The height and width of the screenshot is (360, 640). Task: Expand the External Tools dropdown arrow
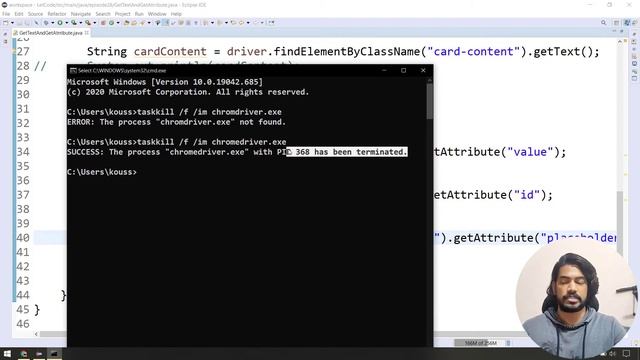click(x=95, y=23)
